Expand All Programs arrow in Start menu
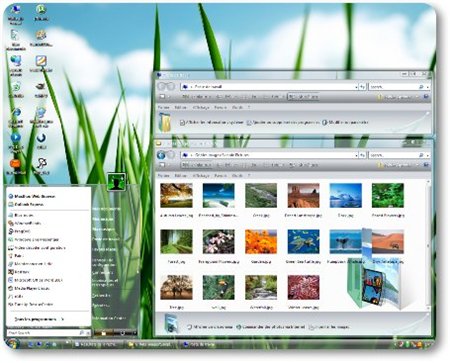This screenshot has height=363, width=450. (62, 319)
